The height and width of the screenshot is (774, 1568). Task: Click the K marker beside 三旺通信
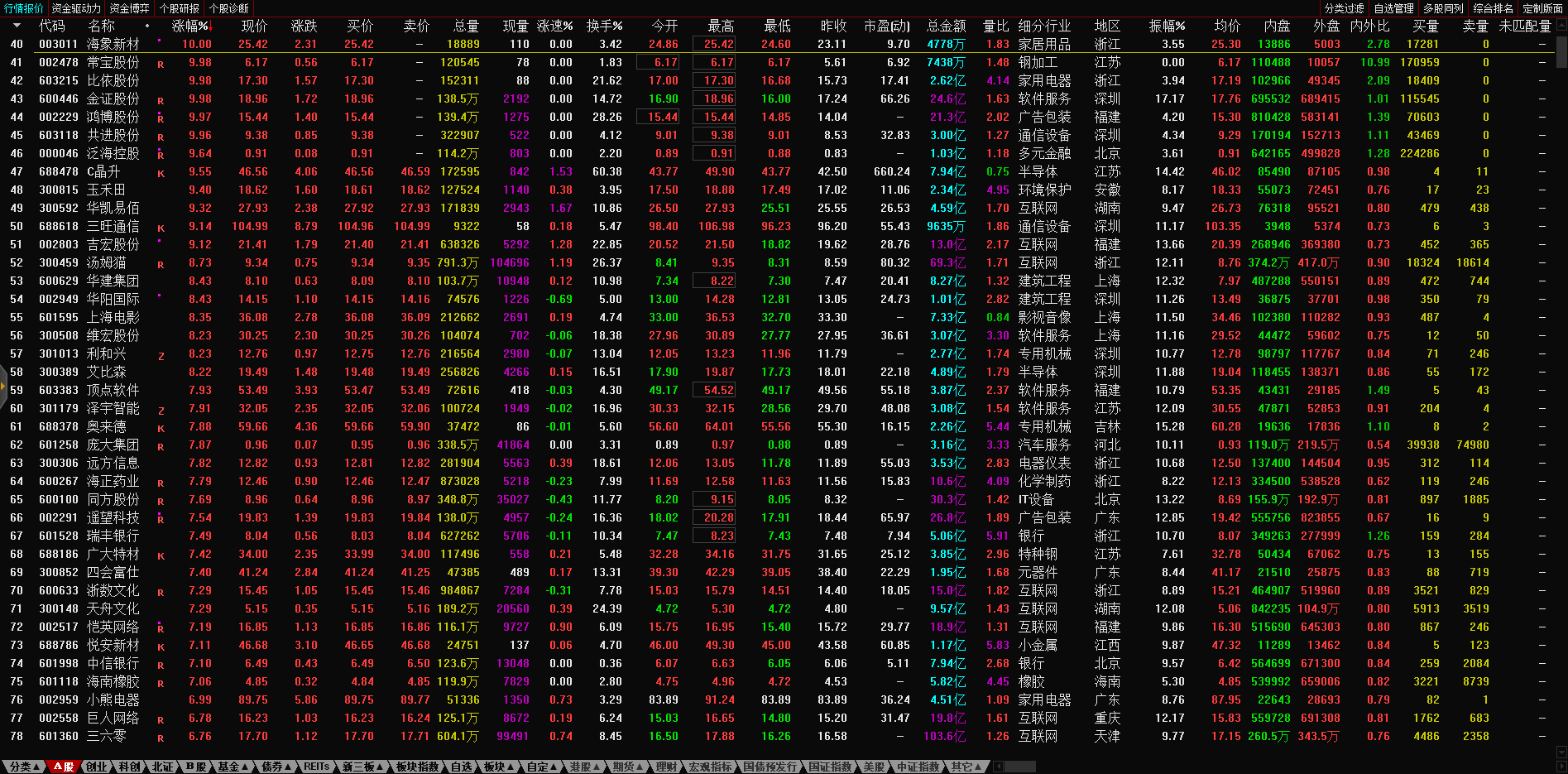coord(161,228)
